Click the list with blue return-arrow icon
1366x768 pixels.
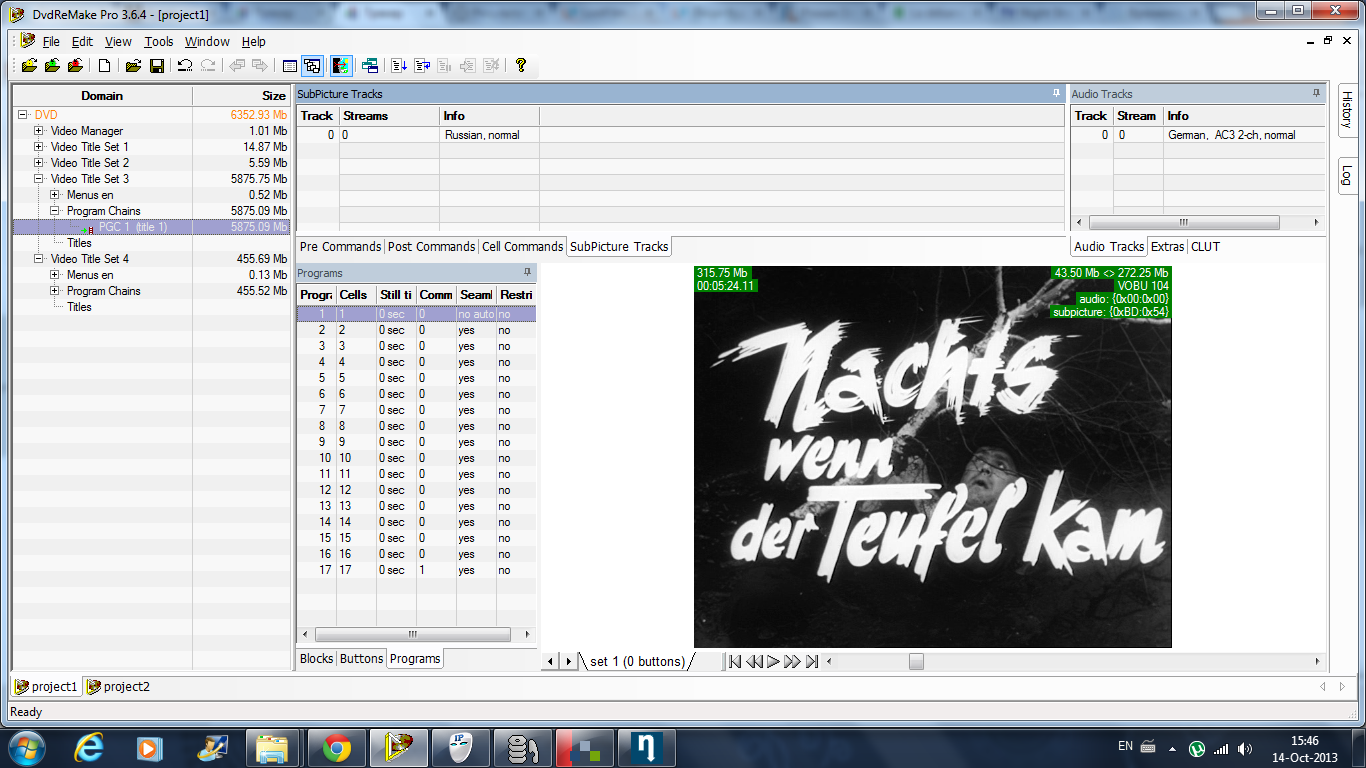click(422, 66)
